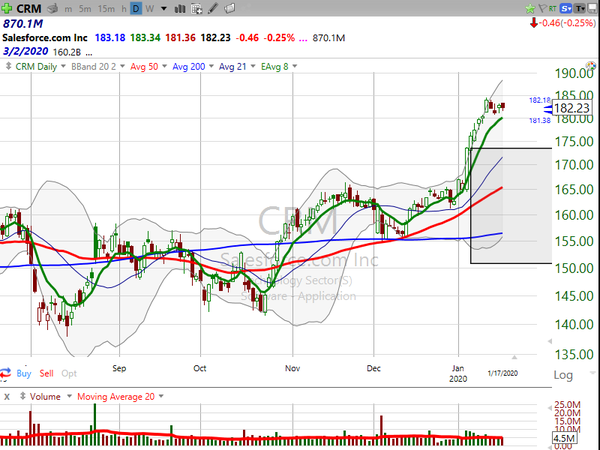Click the Salesforce.com Inc company name
Image resolution: width=600 pixels, height=450 pixels.
[x=45, y=38]
